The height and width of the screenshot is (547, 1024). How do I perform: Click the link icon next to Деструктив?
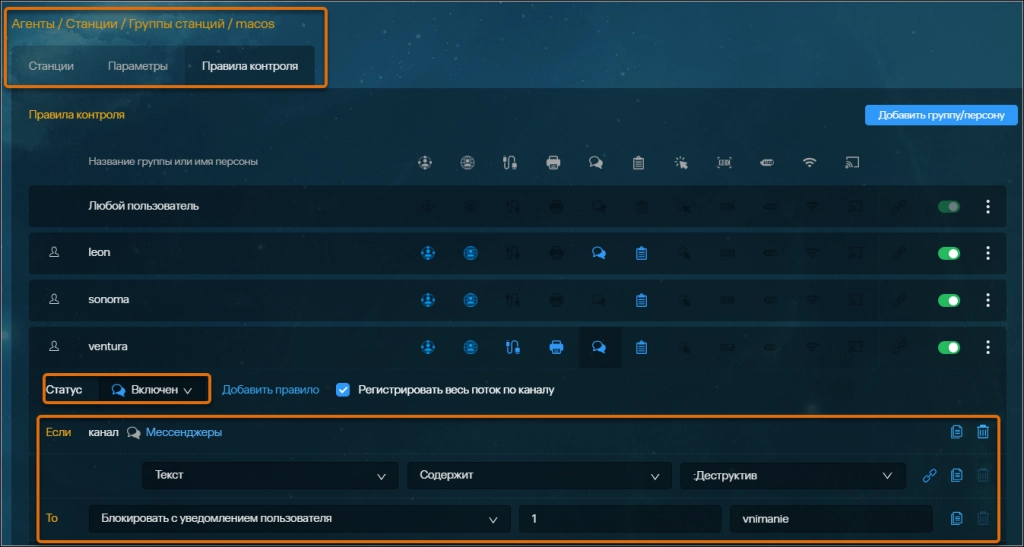(928, 476)
